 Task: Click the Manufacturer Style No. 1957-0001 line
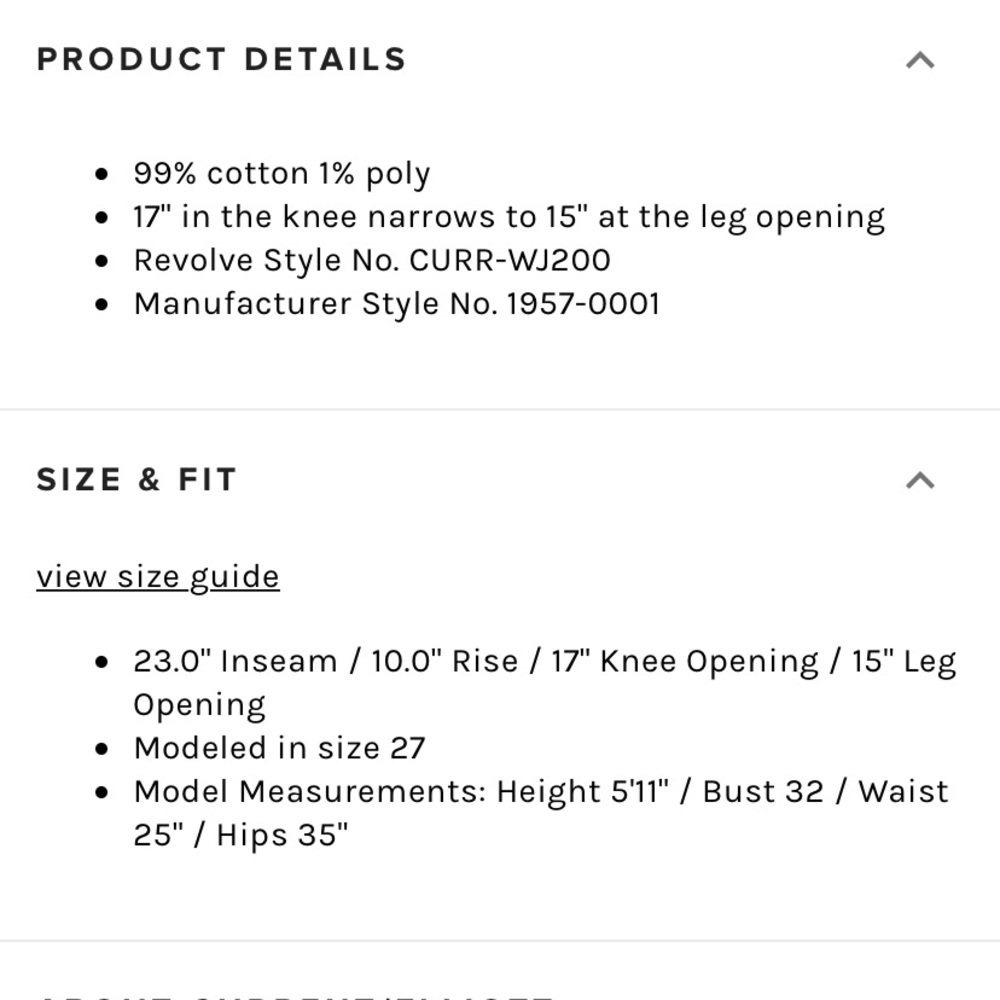397,303
